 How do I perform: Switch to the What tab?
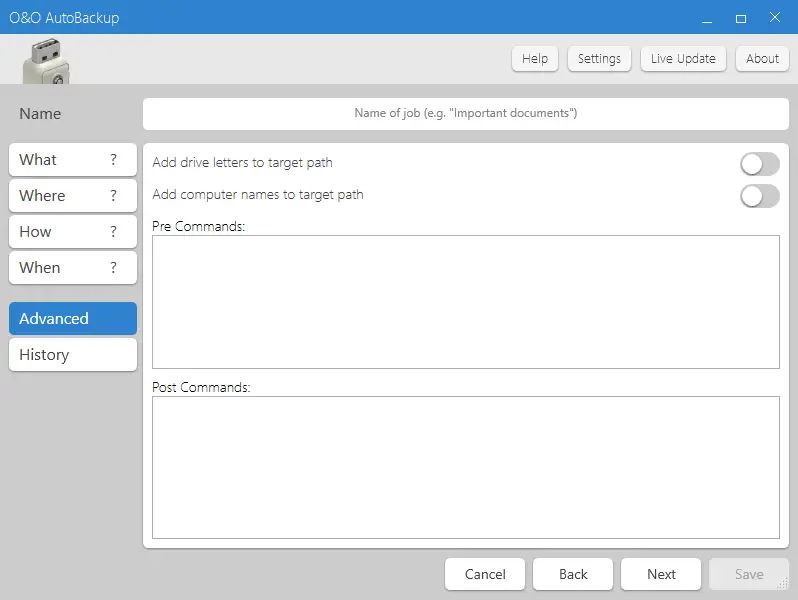click(73, 160)
